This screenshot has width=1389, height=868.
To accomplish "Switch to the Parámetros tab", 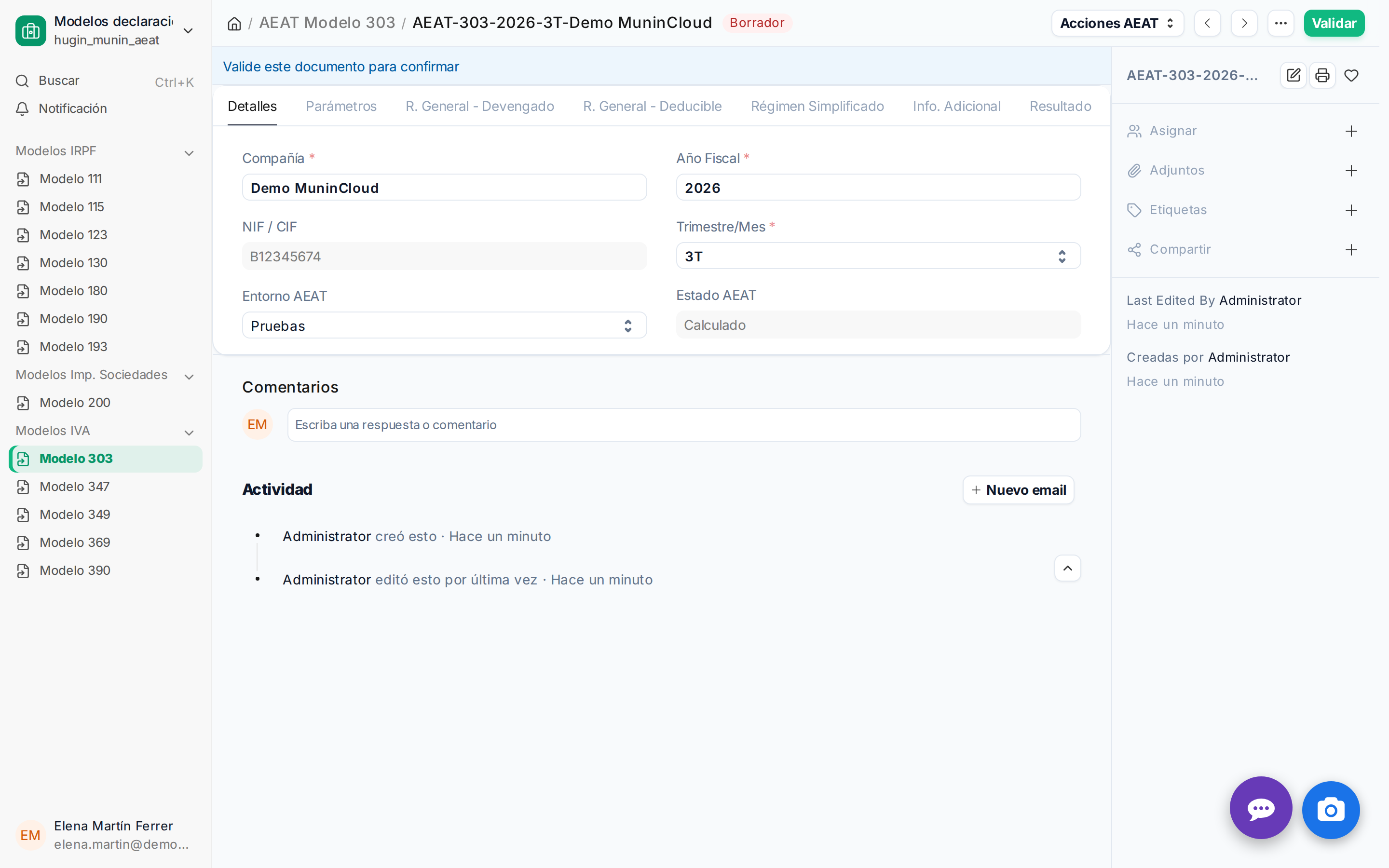I will 341,107.
